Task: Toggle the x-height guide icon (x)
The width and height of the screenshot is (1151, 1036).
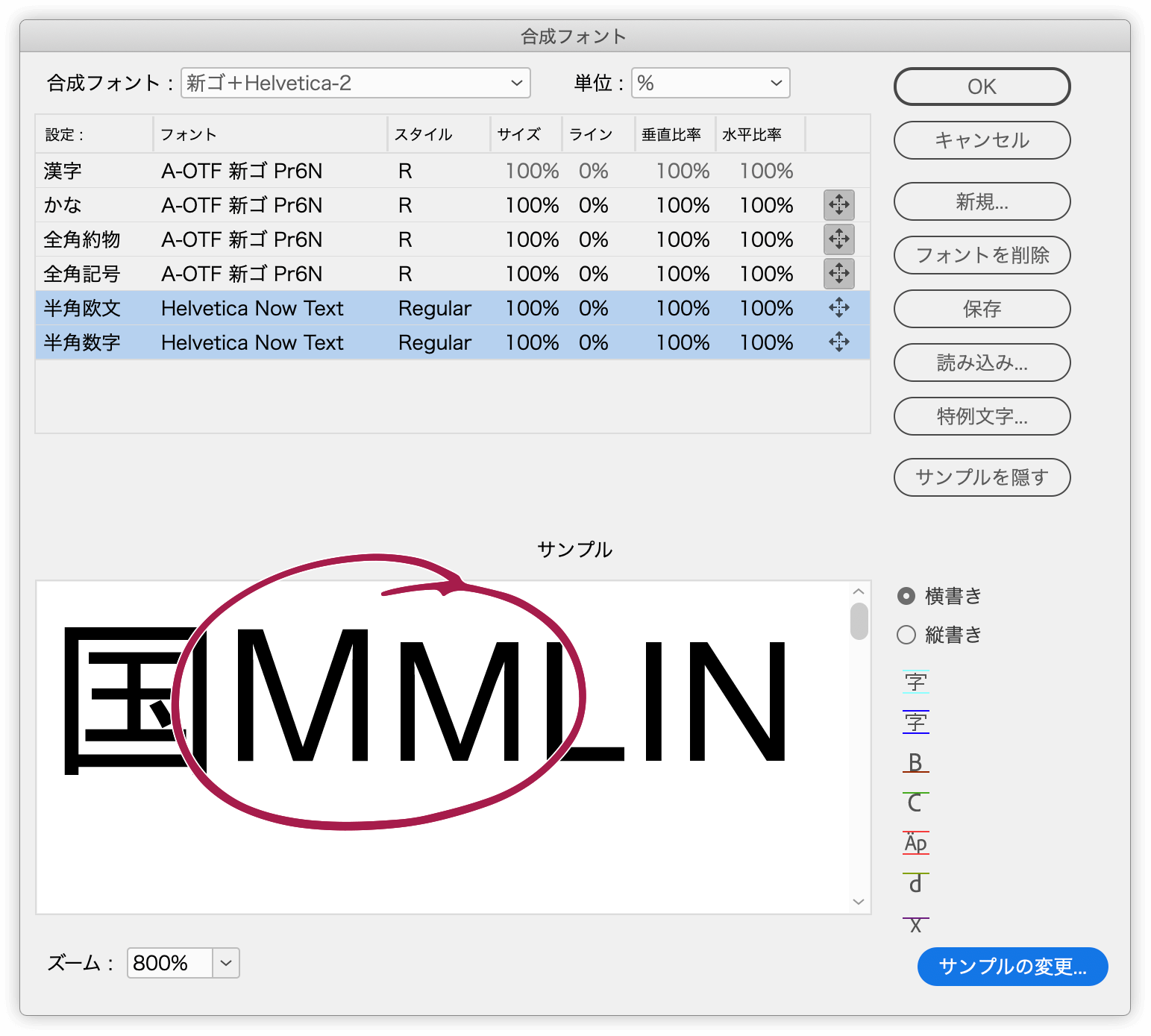Action: pyautogui.click(x=916, y=925)
